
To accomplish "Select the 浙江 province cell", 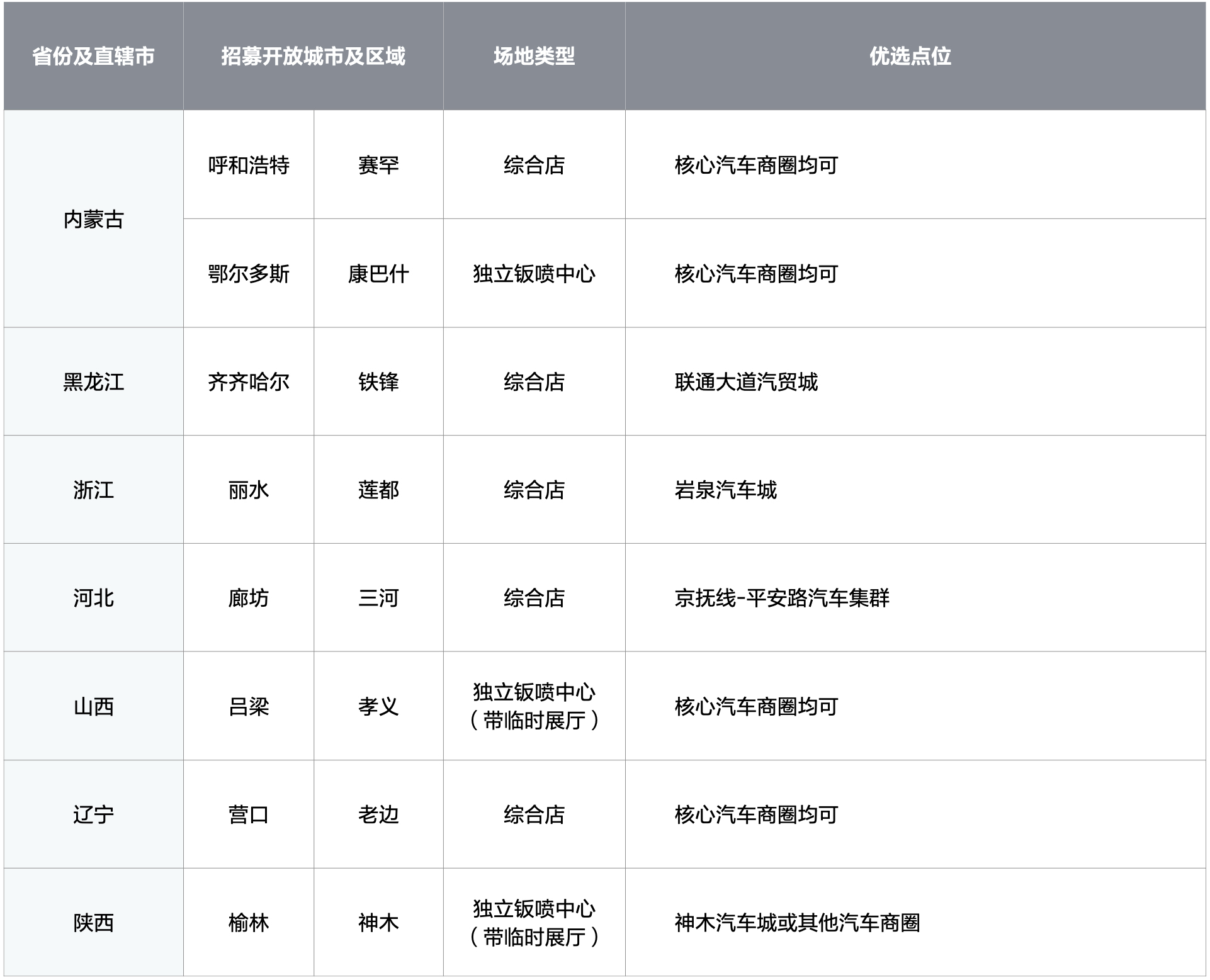I will click(93, 490).
